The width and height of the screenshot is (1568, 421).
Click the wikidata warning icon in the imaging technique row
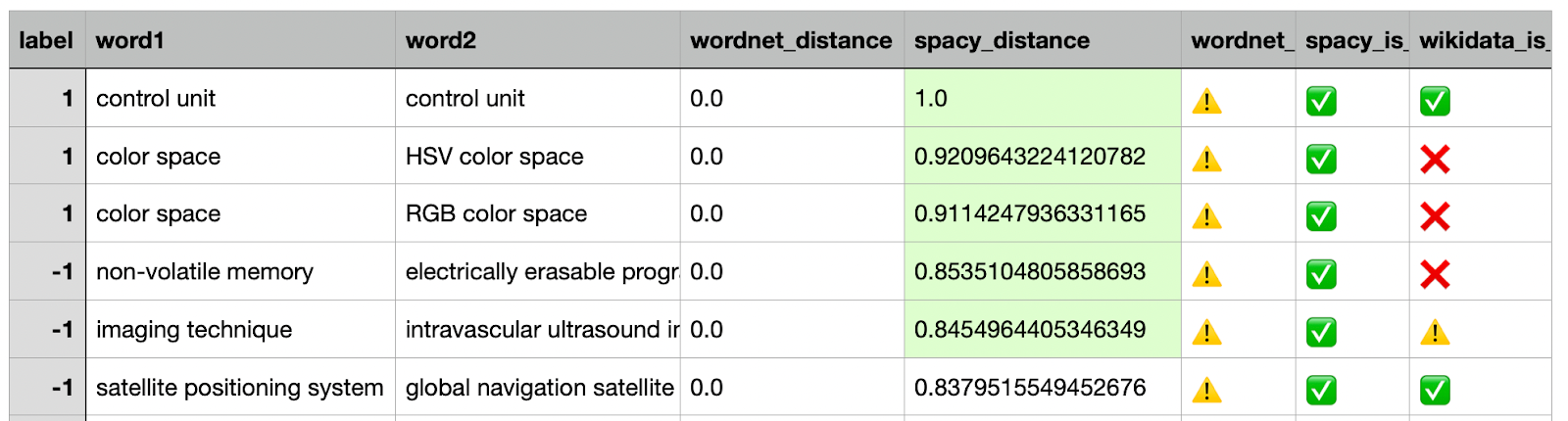[1435, 333]
